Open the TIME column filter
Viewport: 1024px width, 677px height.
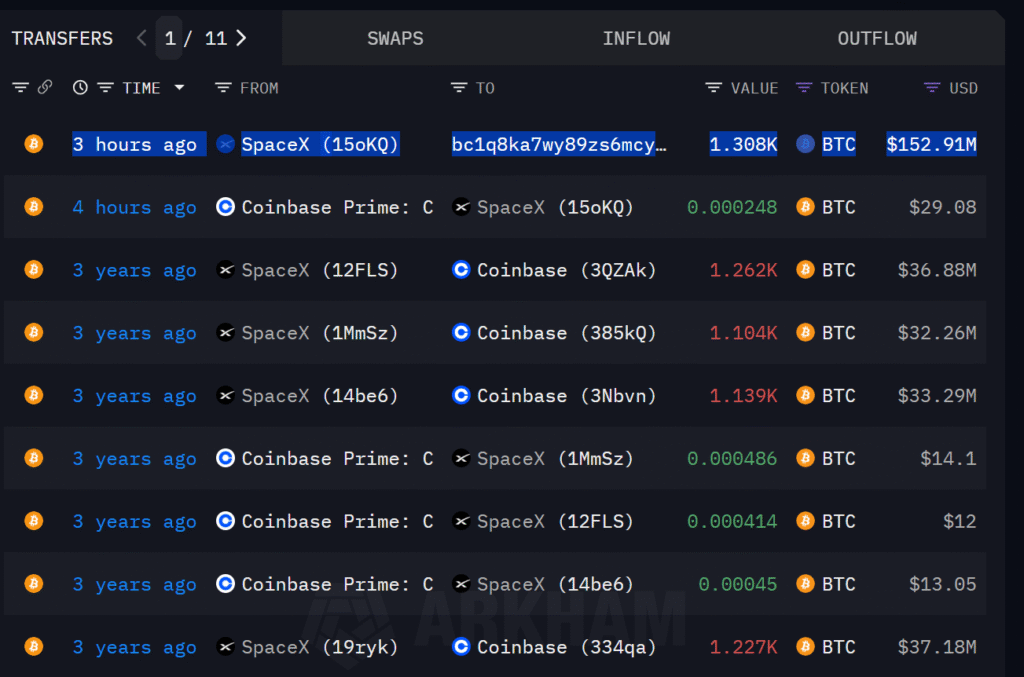pos(106,87)
